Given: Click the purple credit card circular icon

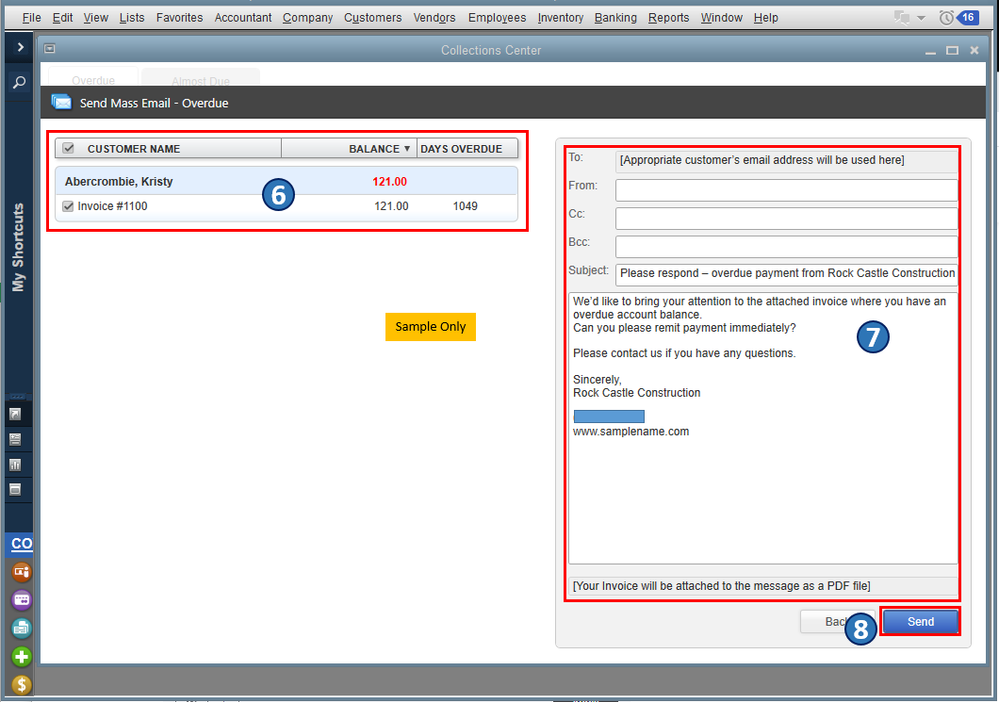Looking at the screenshot, I should coord(21,599).
